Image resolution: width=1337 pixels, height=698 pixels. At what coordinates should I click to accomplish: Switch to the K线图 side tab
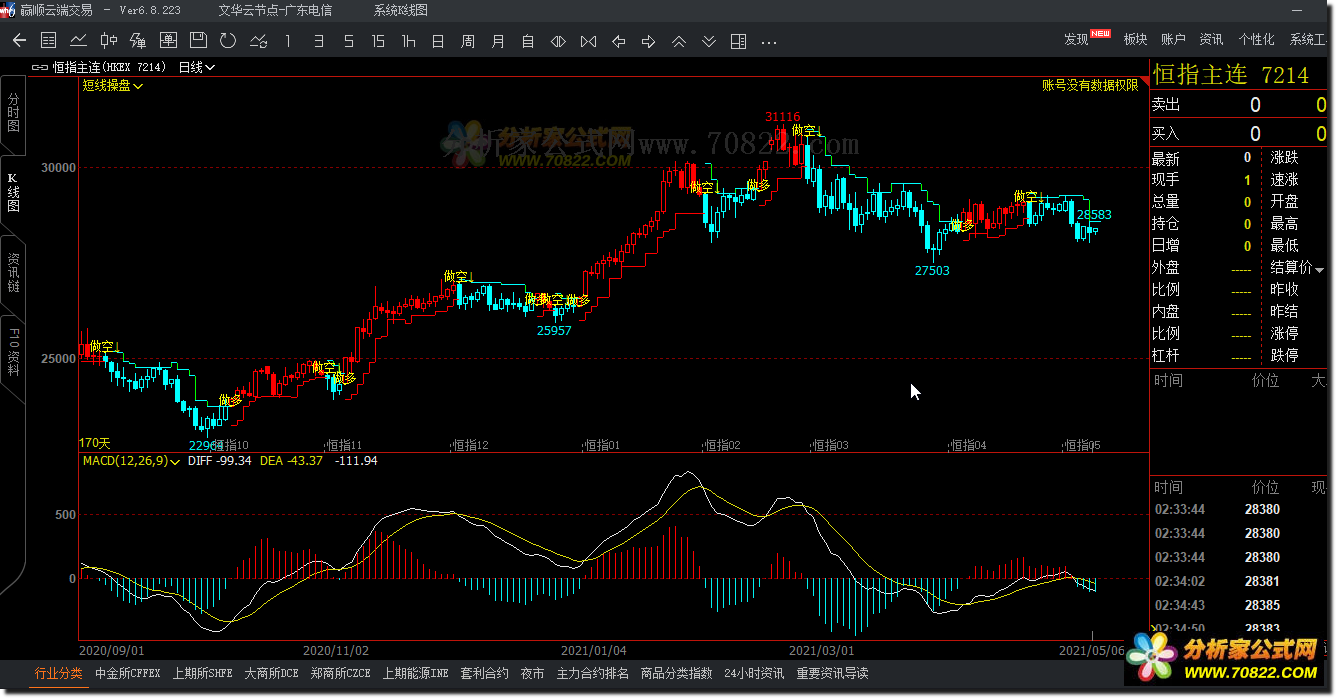(13, 192)
